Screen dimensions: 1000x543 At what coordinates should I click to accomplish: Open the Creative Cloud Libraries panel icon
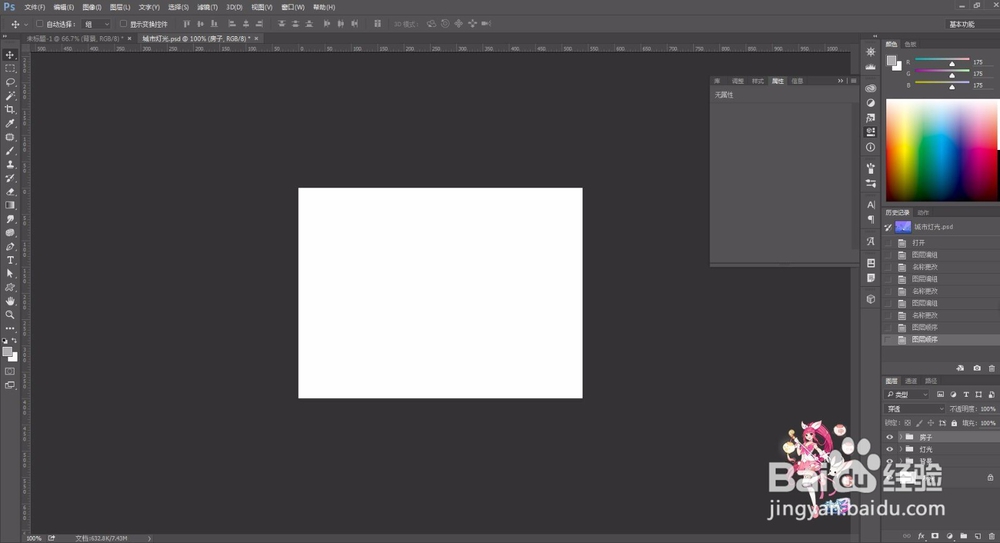(x=871, y=88)
